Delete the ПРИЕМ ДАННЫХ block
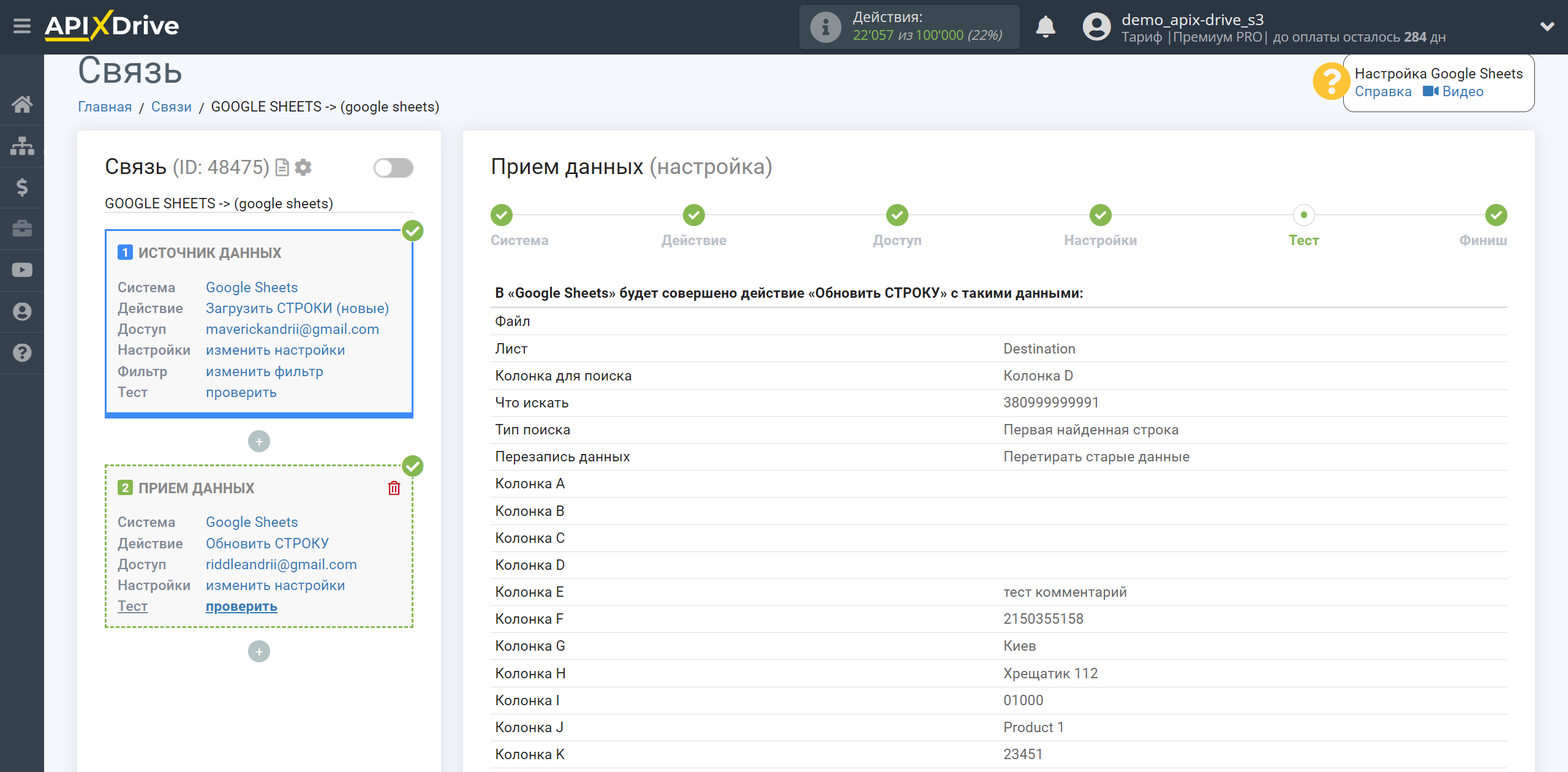 (394, 488)
